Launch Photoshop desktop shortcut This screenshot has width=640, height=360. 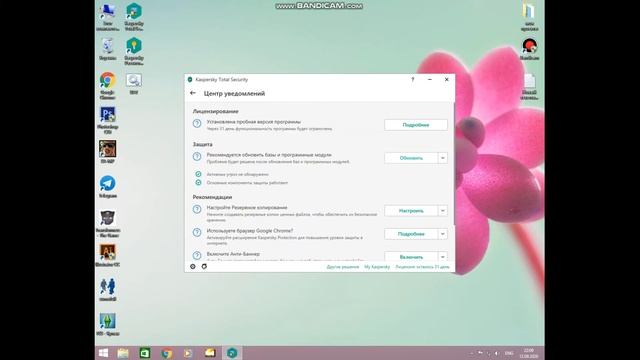[107, 120]
